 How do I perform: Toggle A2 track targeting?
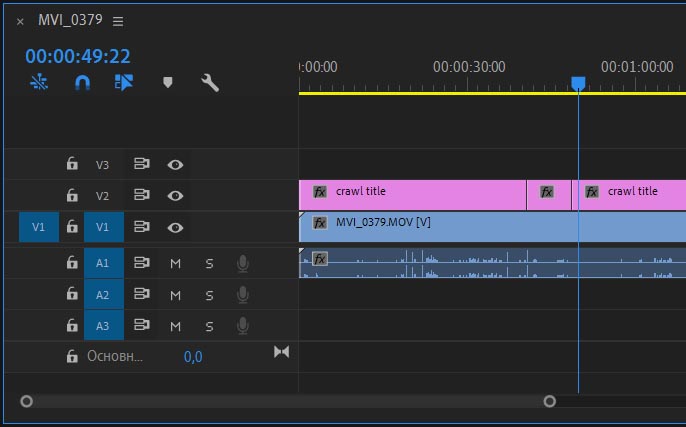pos(104,294)
